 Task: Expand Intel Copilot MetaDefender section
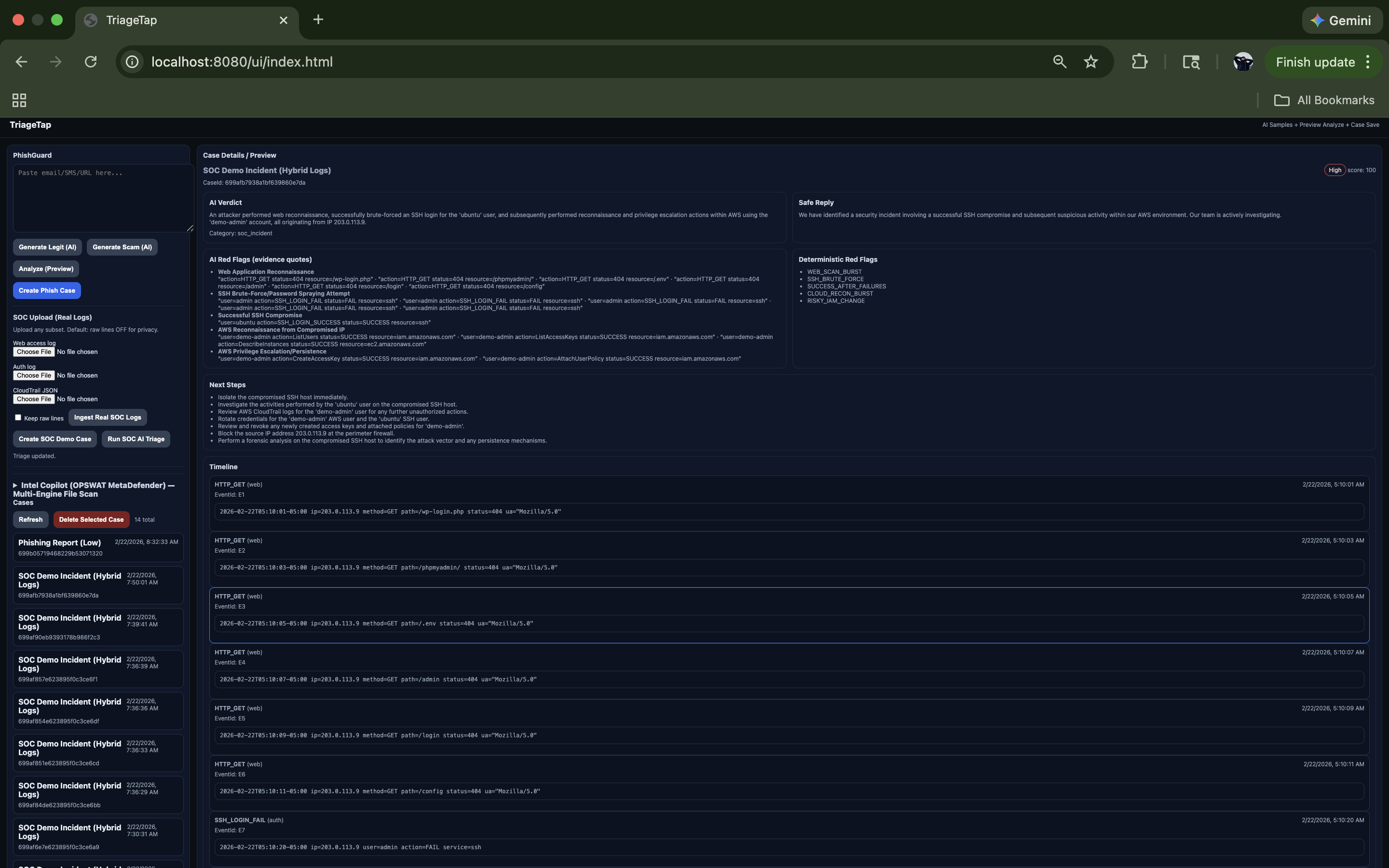click(x=15, y=486)
